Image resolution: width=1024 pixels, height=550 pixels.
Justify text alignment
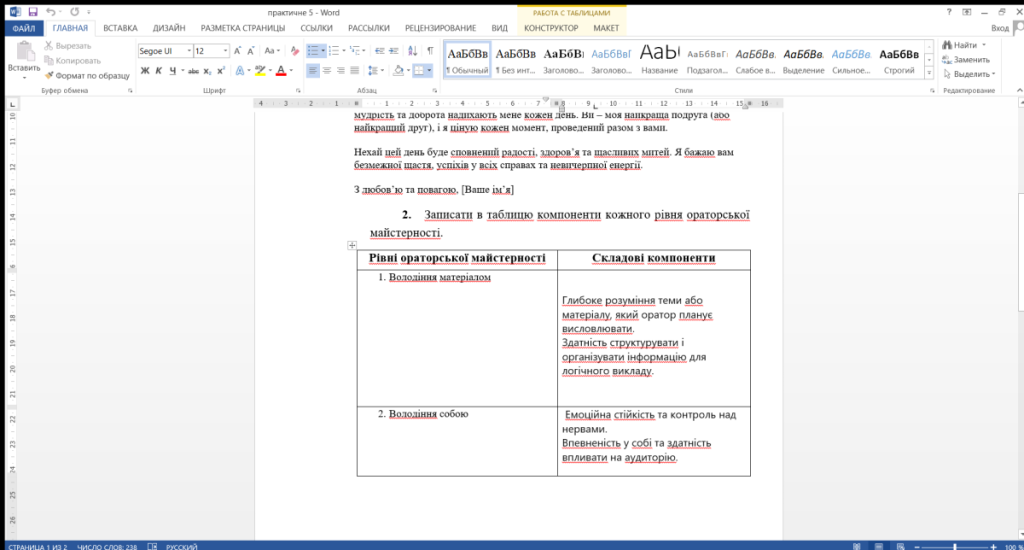tap(355, 71)
